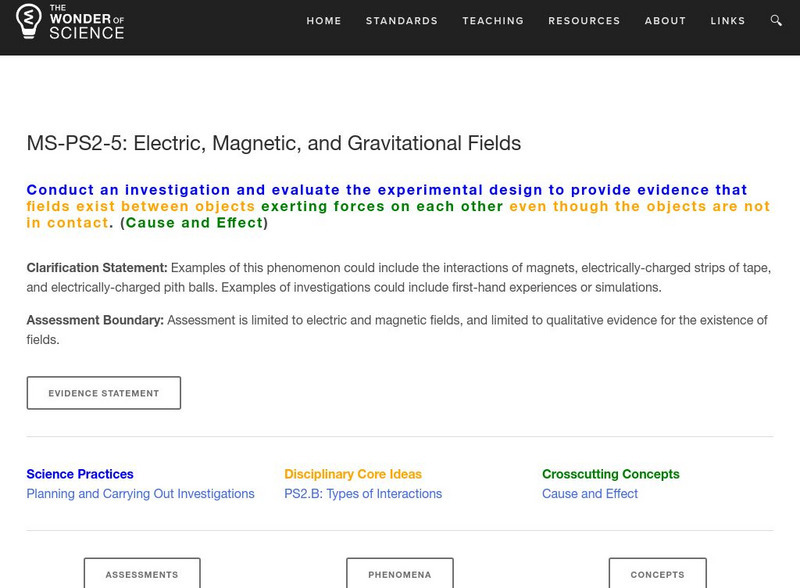Image resolution: width=800 pixels, height=588 pixels.
Task: Open Planning and Carrying Out Investigations link
Action: click(x=140, y=494)
